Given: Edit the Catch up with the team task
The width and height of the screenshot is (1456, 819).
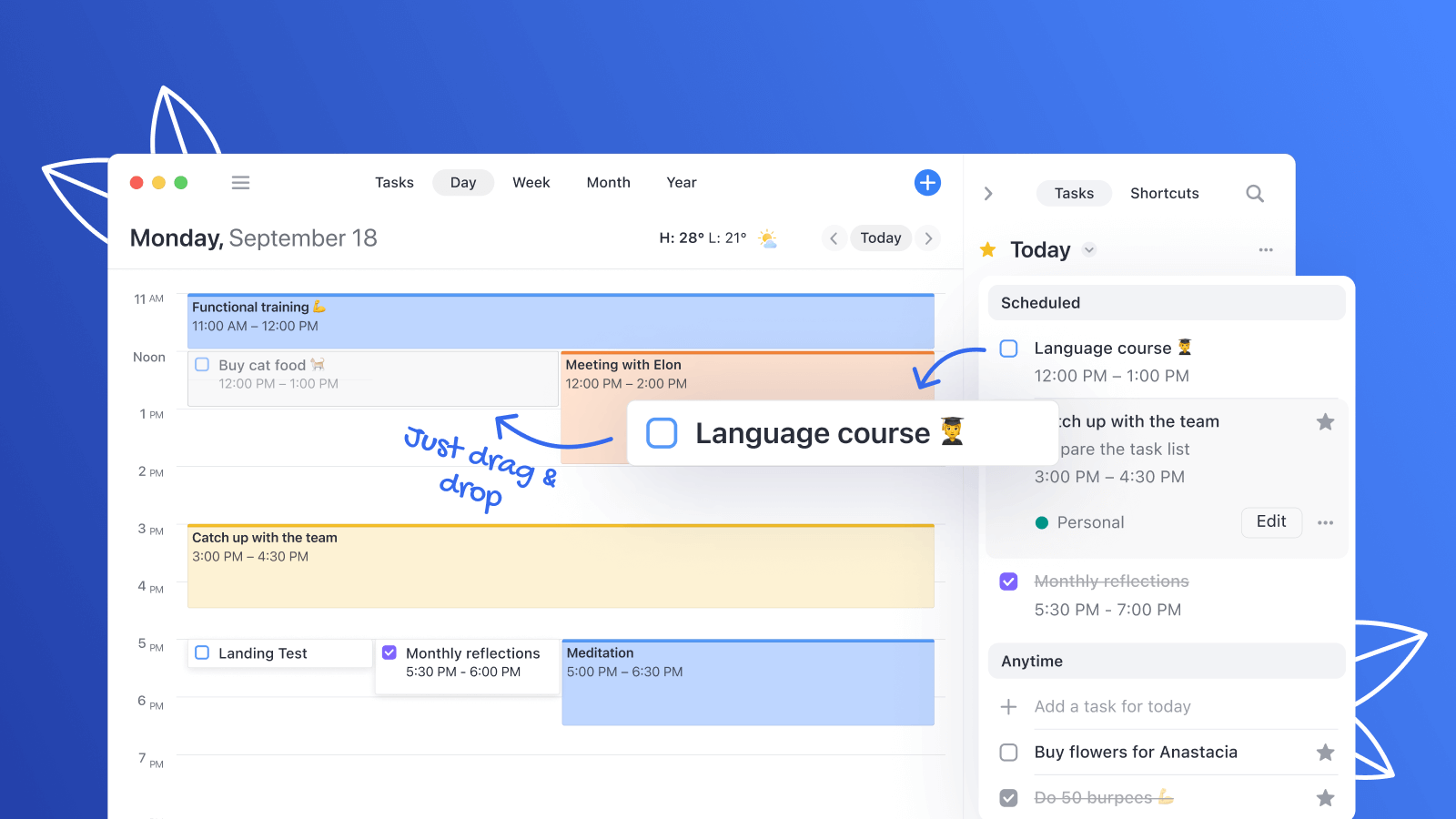Looking at the screenshot, I should click(1271, 521).
